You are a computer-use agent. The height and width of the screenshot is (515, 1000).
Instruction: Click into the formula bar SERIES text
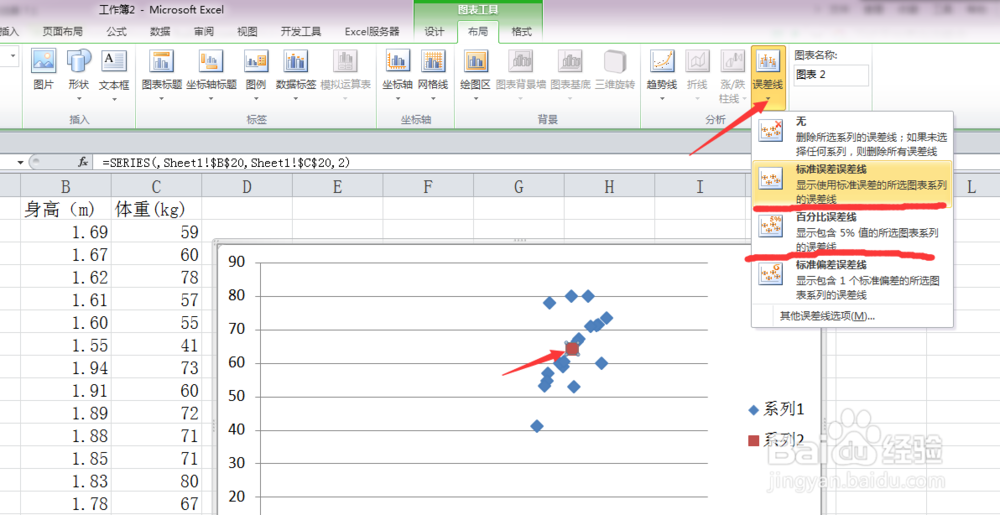[x=226, y=163]
